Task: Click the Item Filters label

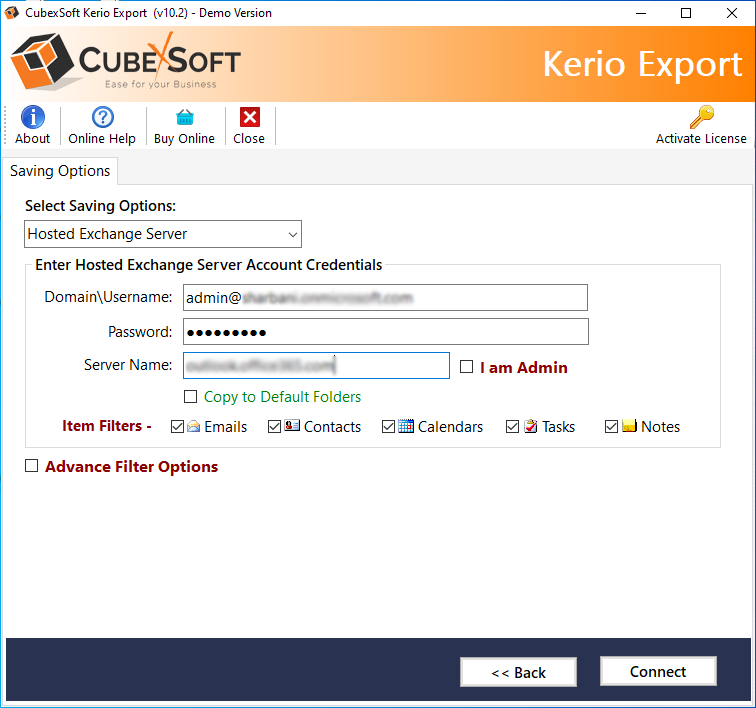Action: click(107, 426)
